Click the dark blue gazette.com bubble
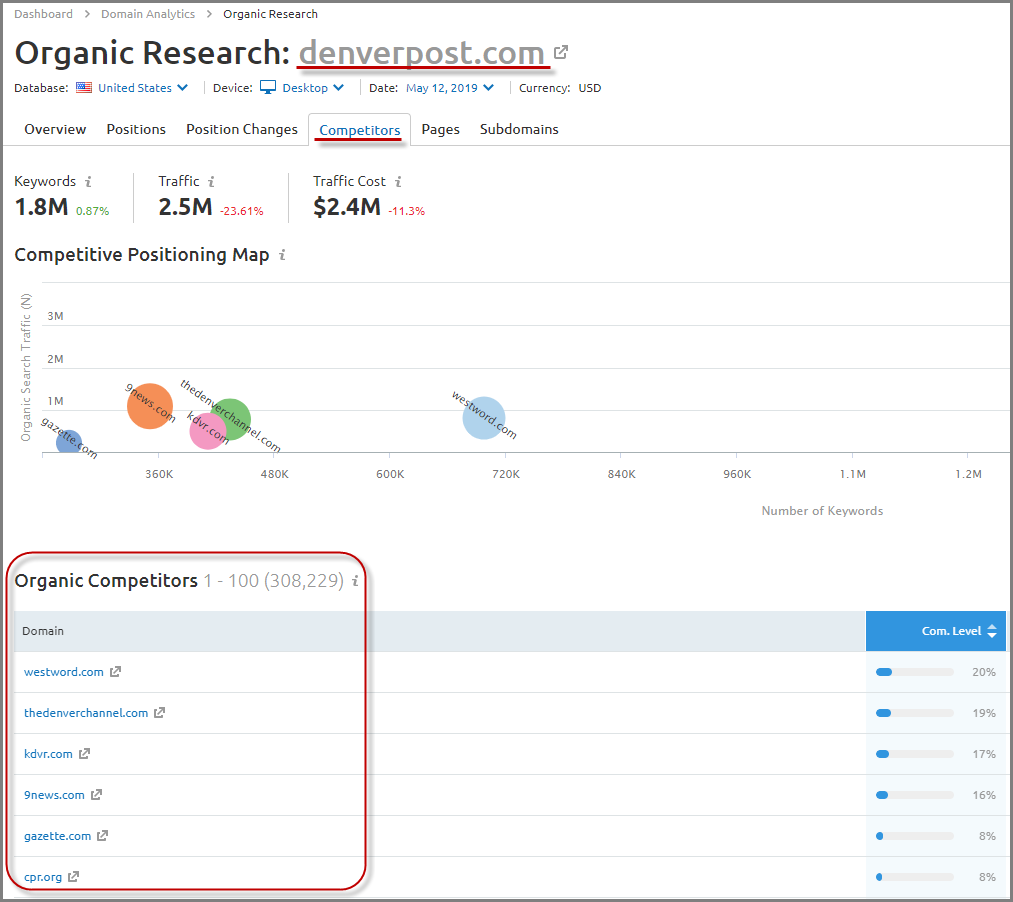 point(68,442)
